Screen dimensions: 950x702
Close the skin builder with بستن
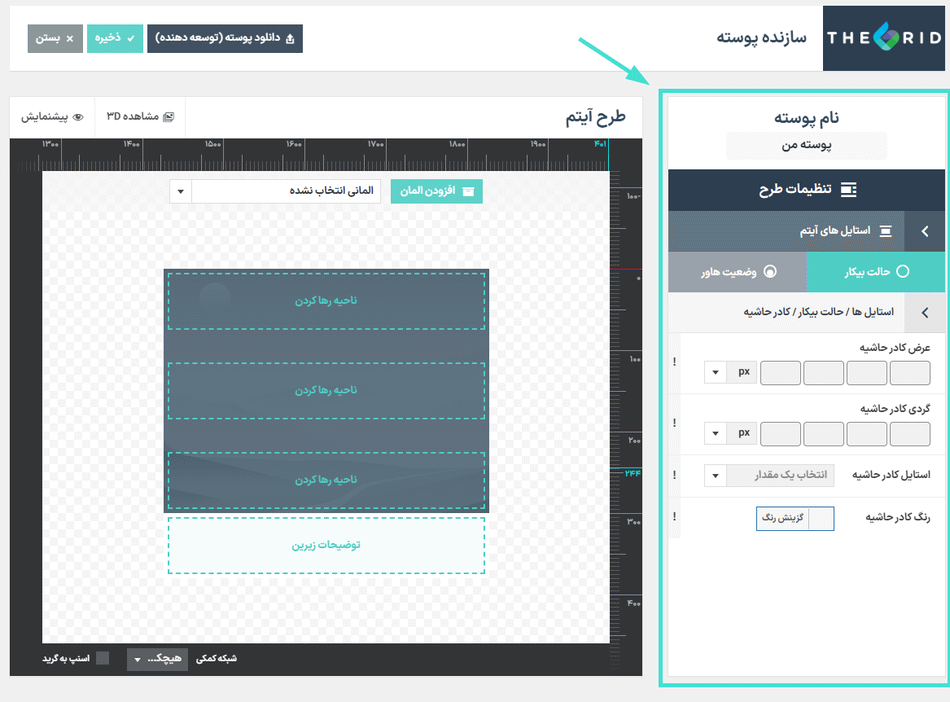click(55, 39)
